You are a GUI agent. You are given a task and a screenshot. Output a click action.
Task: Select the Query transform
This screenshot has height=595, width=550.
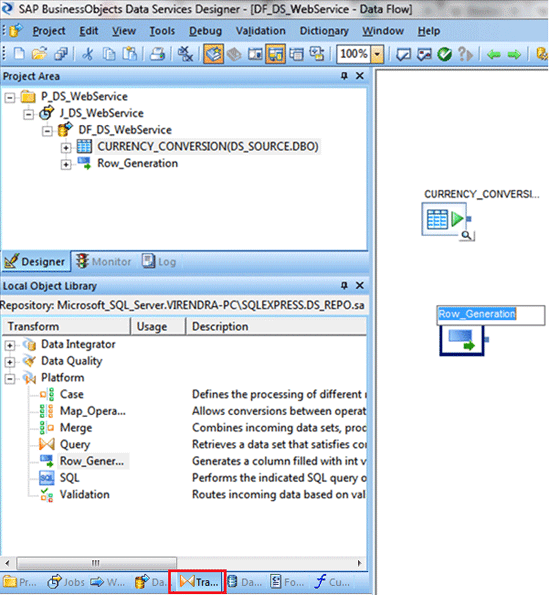tap(75, 444)
